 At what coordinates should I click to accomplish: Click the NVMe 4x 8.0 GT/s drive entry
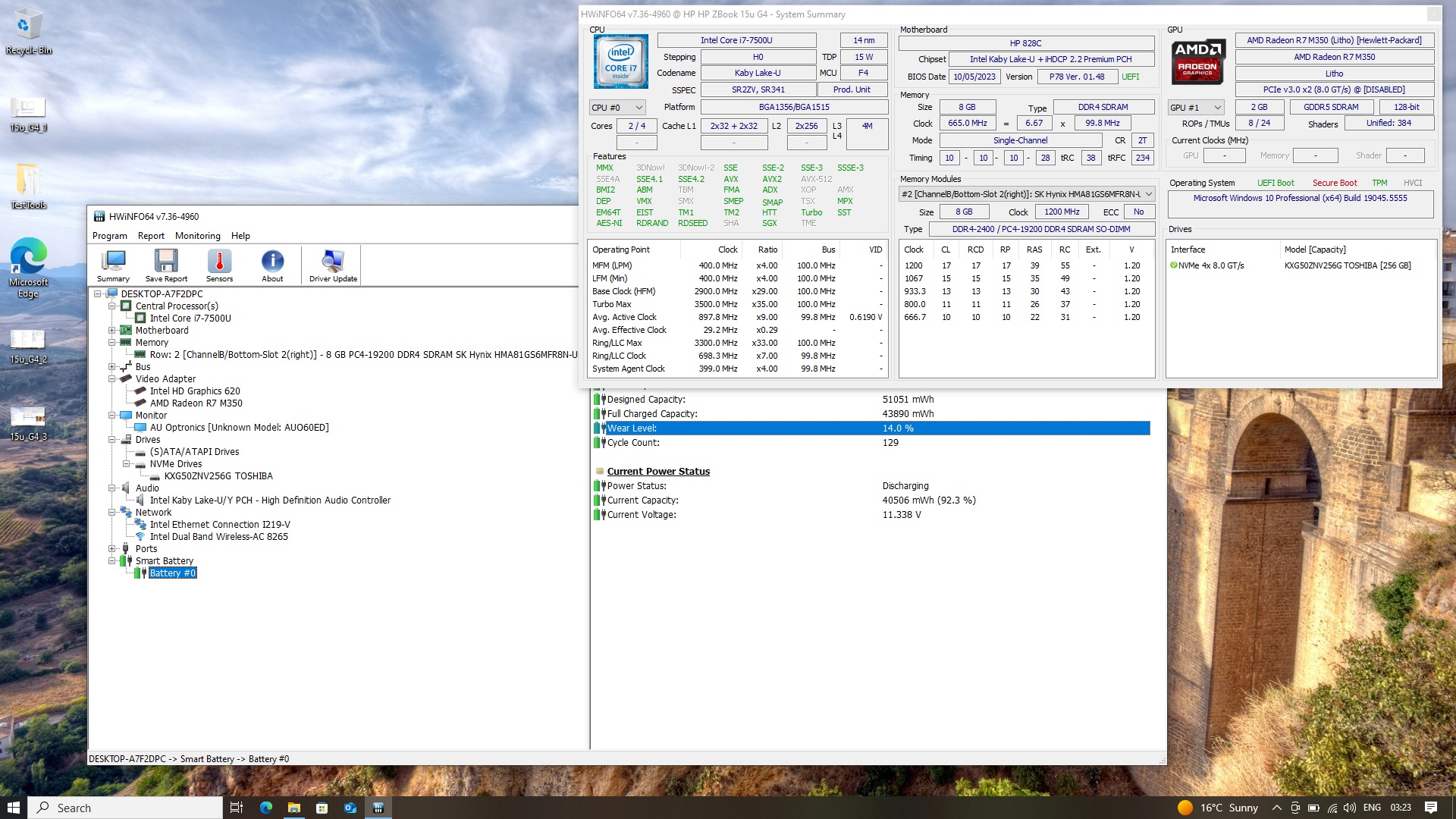[1212, 265]
